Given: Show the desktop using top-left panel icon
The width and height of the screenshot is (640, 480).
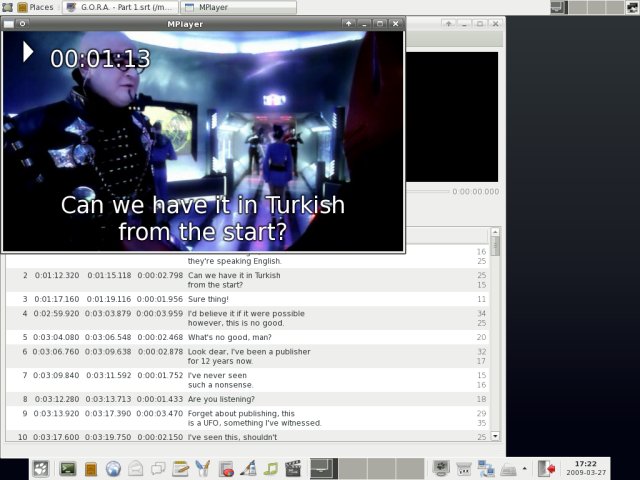Looking at the screenshot, I should click(7, 7).
